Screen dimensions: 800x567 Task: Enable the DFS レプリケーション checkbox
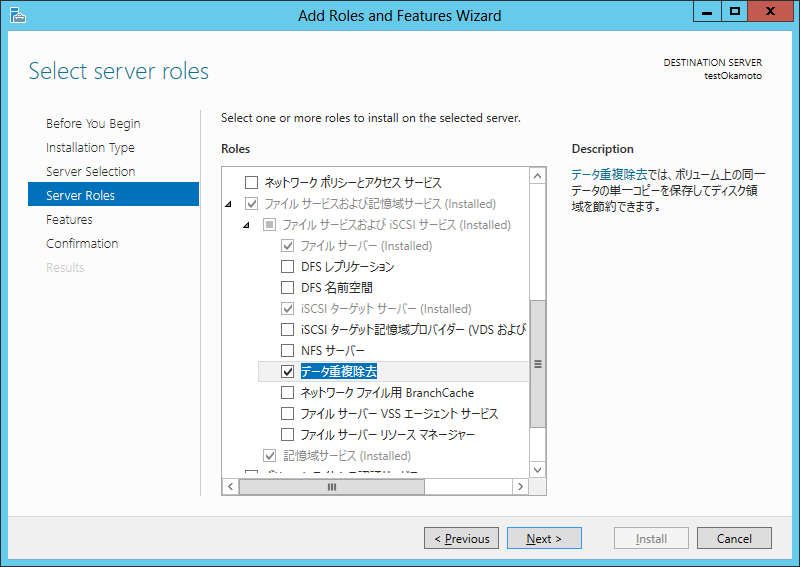point(288,267)
